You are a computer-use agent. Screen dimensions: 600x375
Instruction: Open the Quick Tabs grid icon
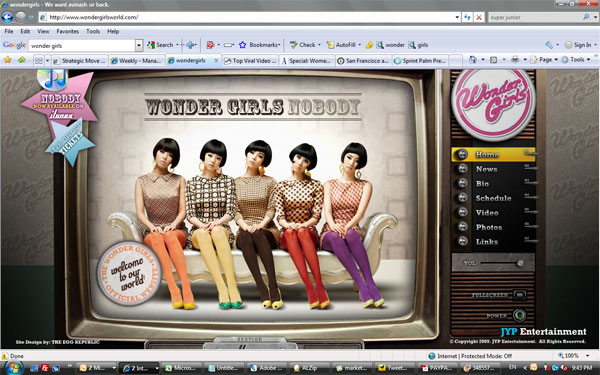pyautogui.click(x=39, y=60)
